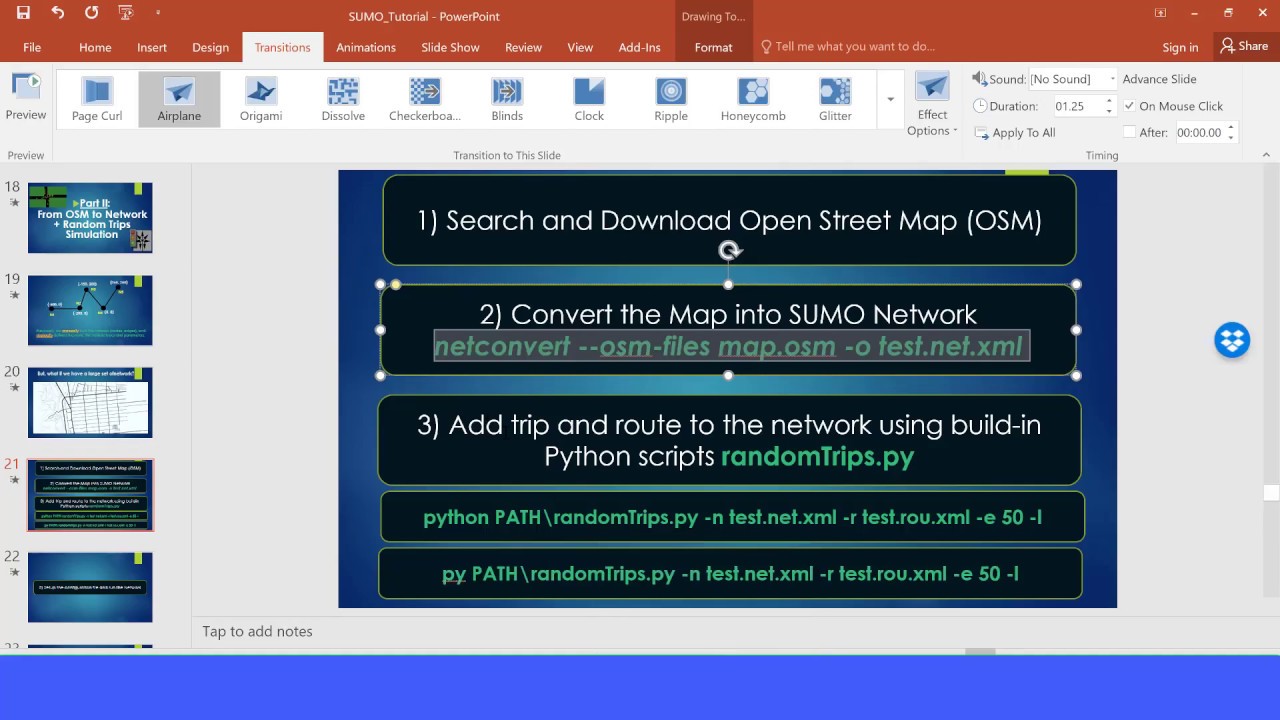
Task: Expand the transitions gallery More arrow
Action: (890, 99)
